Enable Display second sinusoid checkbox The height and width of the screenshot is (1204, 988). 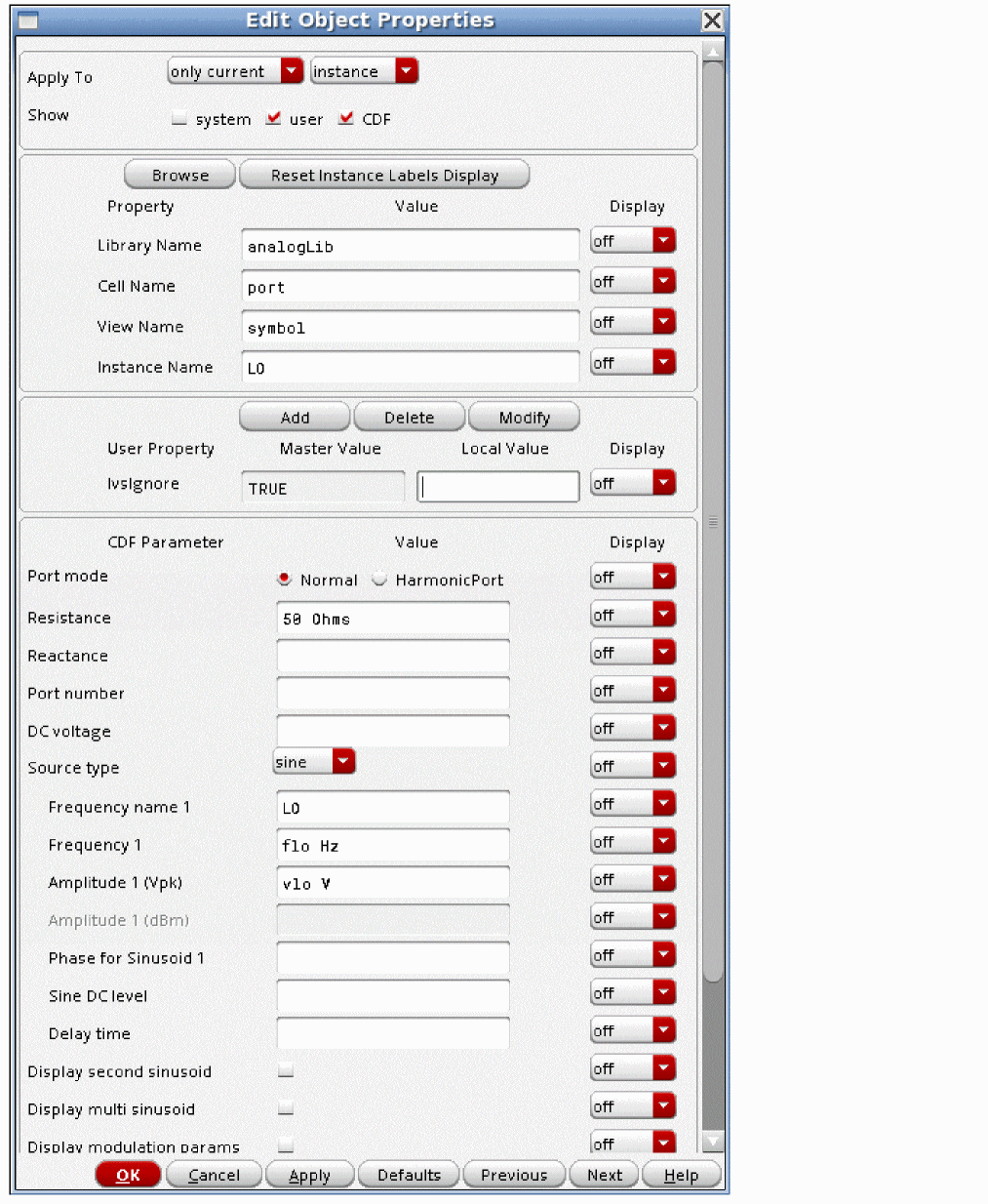click(x=286, y=1070)
